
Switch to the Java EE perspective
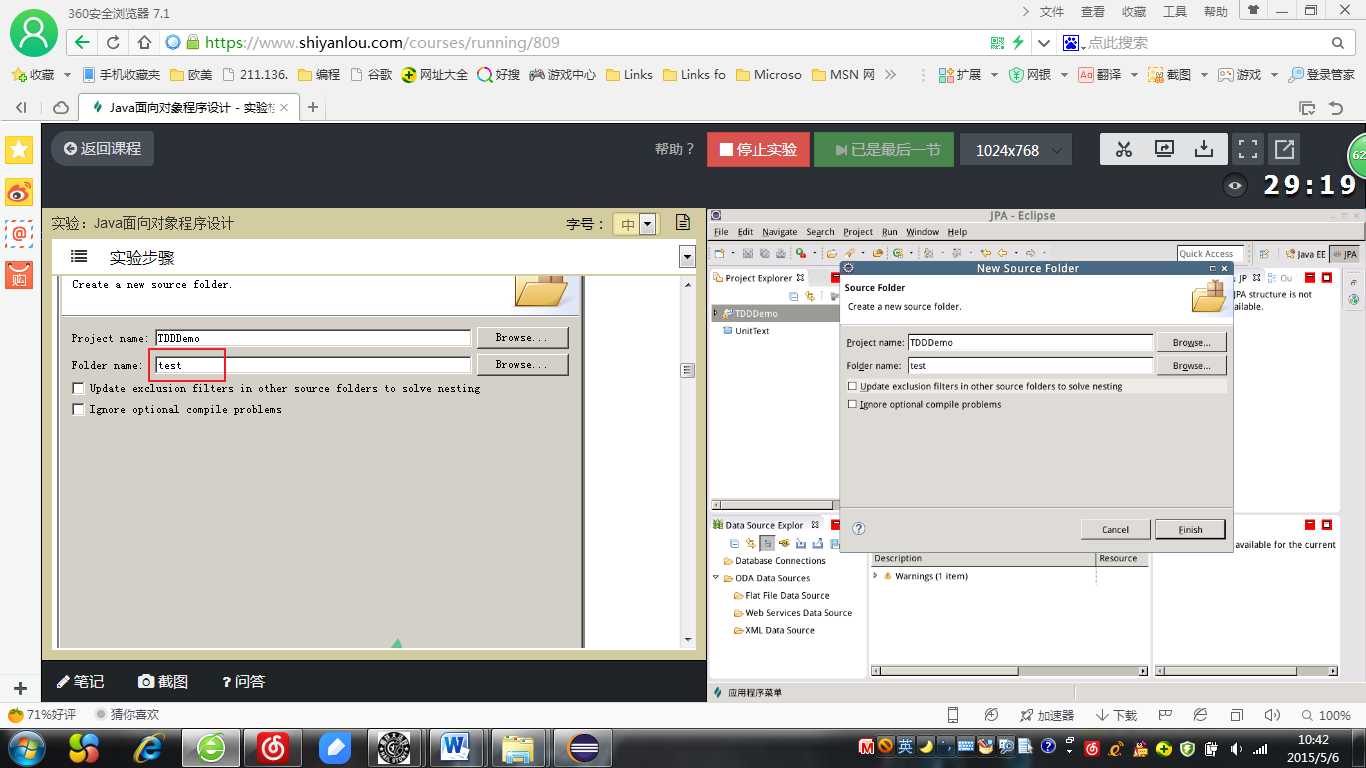click(x=1305, y=254)
